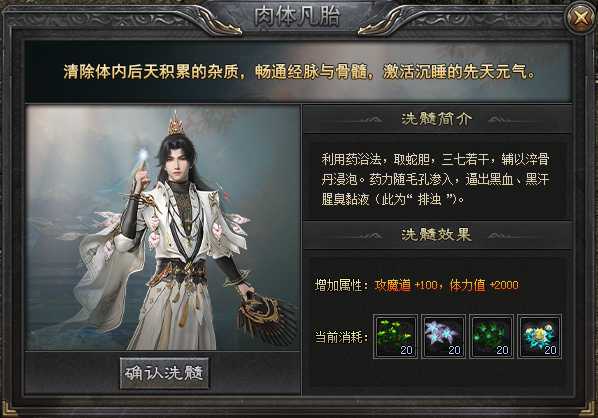Select the pale blue star-flower material icon
This screenshot has height=418, width=598.
[x=443, y=336]
